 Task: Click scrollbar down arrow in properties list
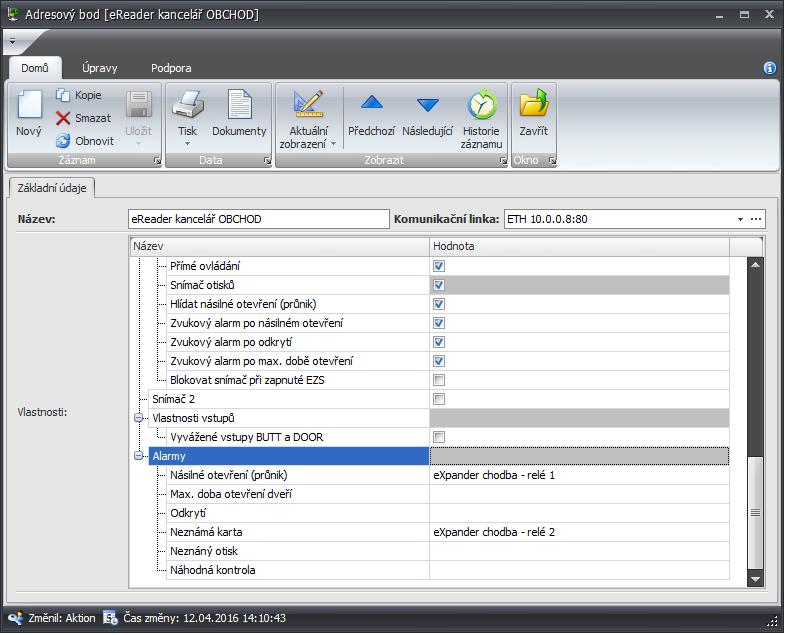pyautogui.click(x=755, y=579)
